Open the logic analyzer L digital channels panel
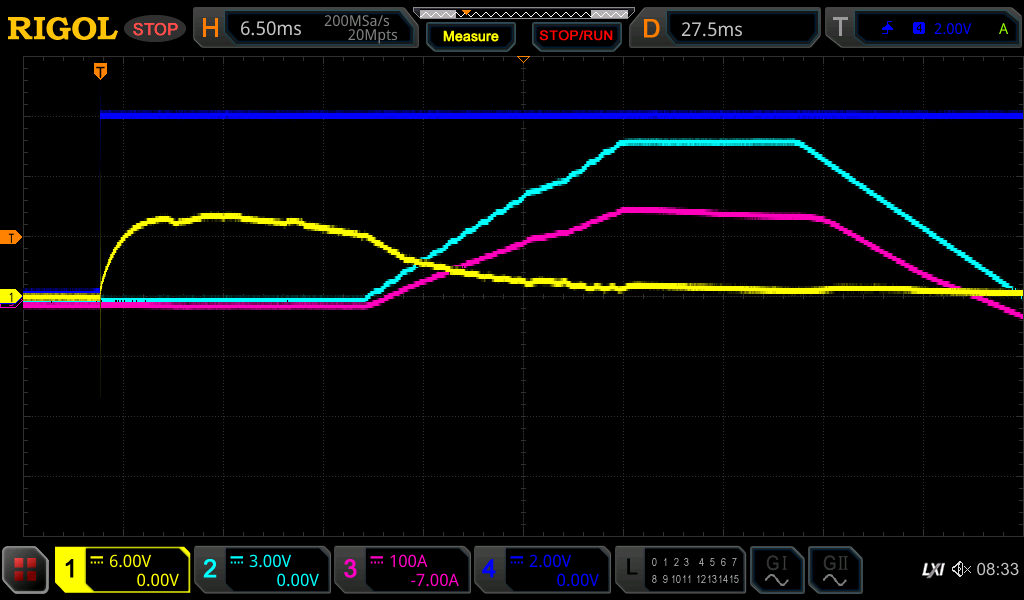The image size is (1024, 600). [x=681, y=570]
